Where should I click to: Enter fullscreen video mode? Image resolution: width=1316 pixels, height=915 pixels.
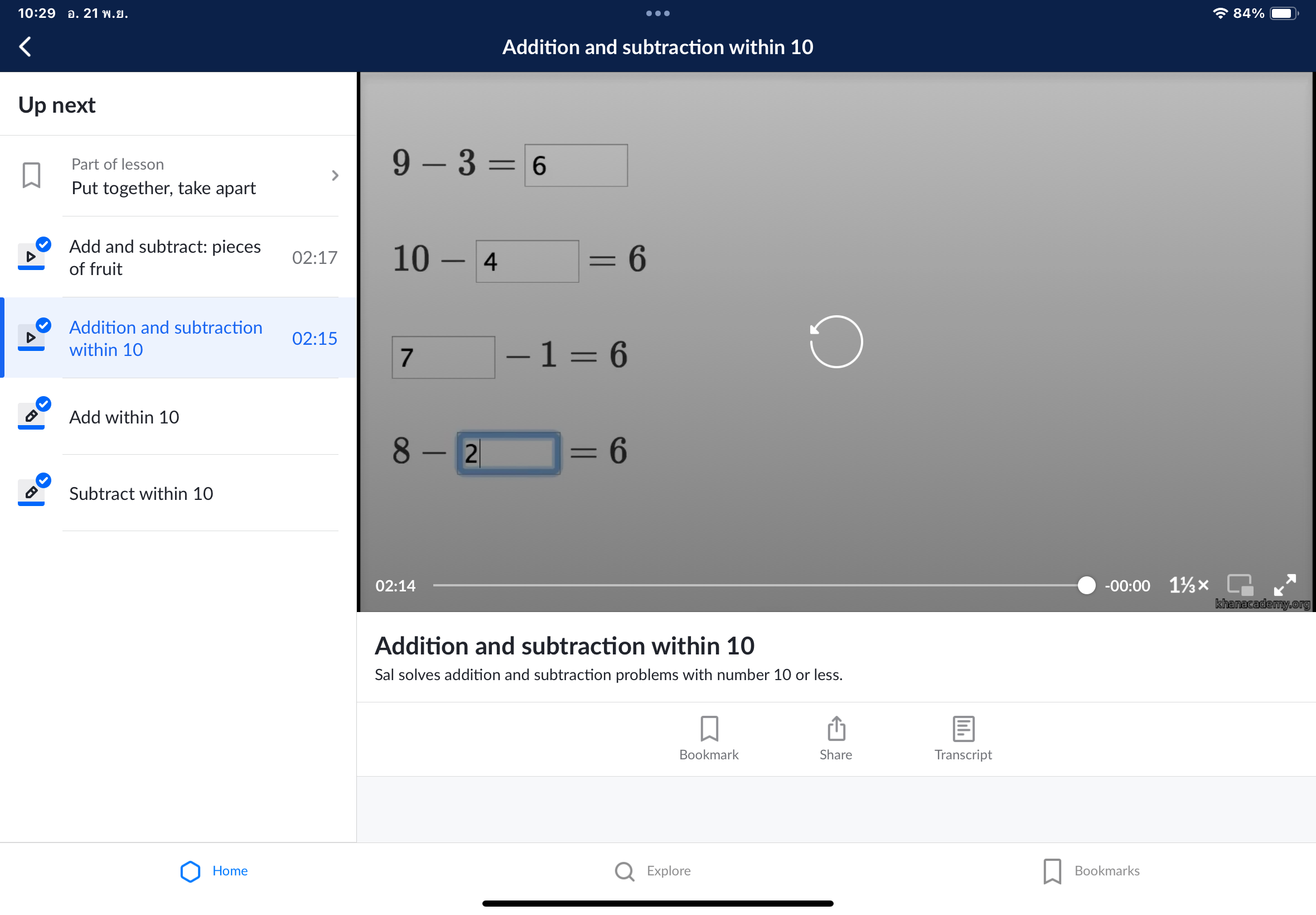[x=1284, y=585]
